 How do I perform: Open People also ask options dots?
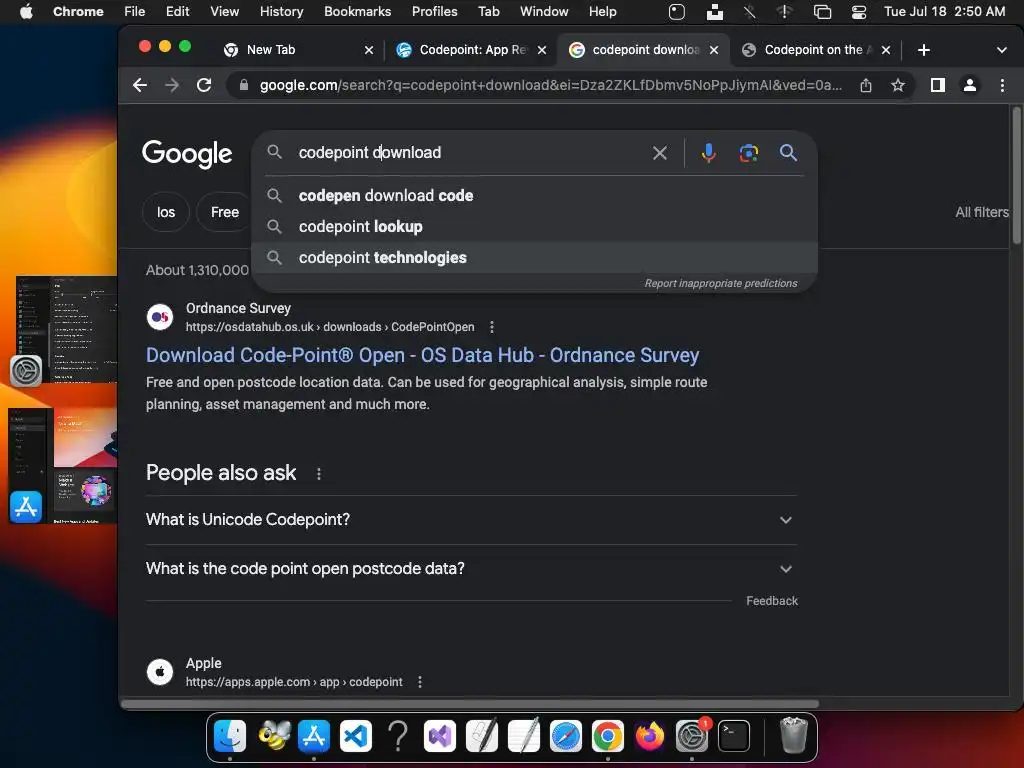click(319, 473)
